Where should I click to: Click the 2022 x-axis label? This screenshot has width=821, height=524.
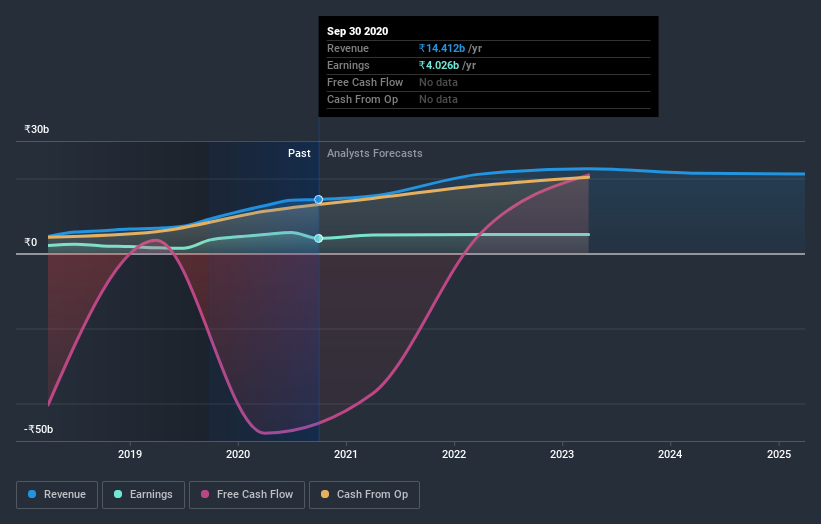454,454
